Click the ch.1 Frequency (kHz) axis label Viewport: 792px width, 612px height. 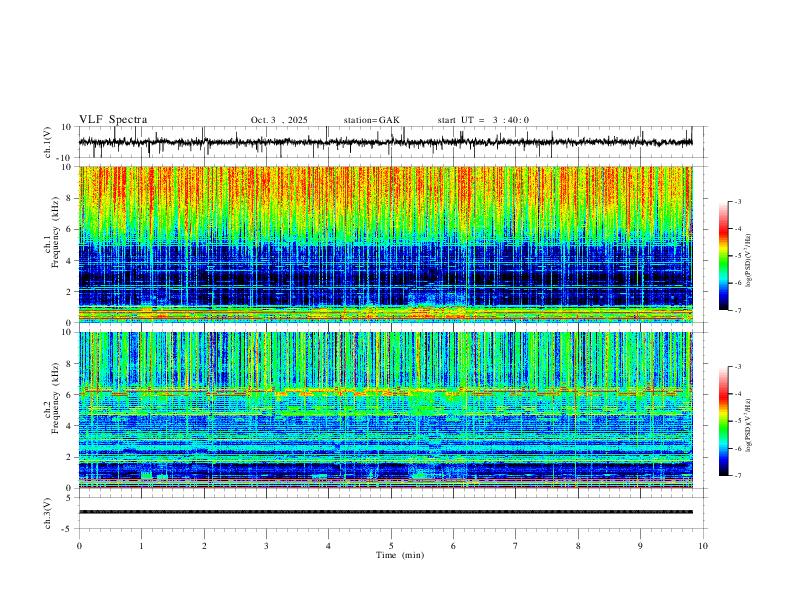coord(52,232)
